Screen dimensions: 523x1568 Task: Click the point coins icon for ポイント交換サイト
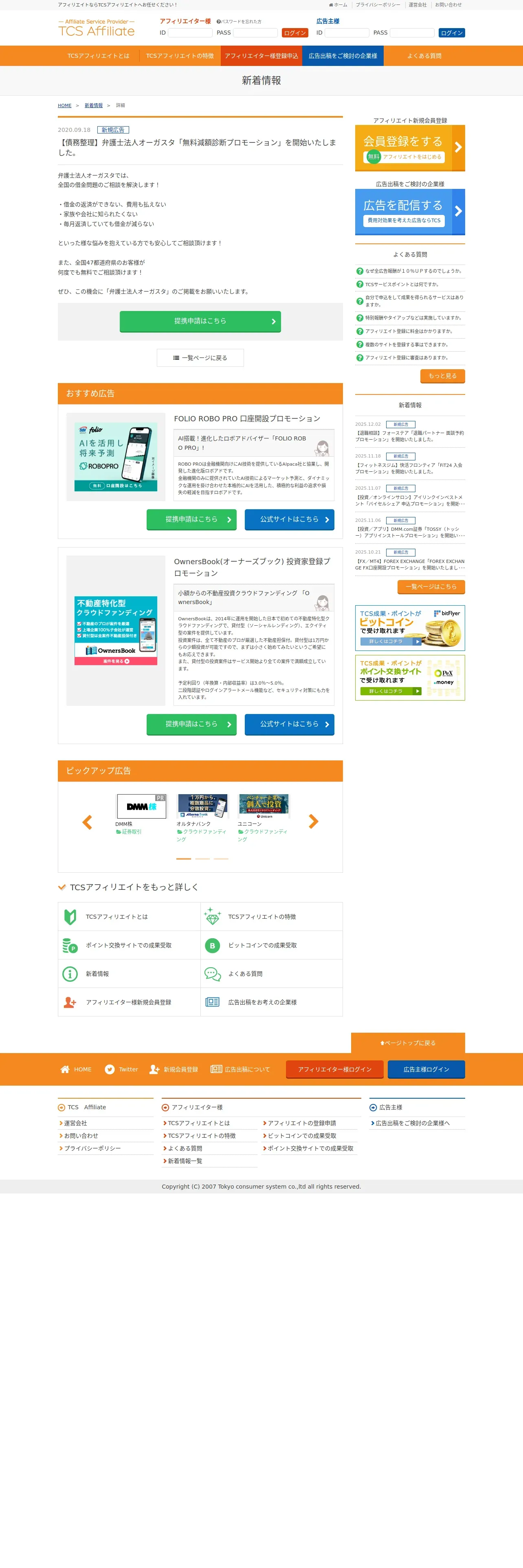[70, 945]
